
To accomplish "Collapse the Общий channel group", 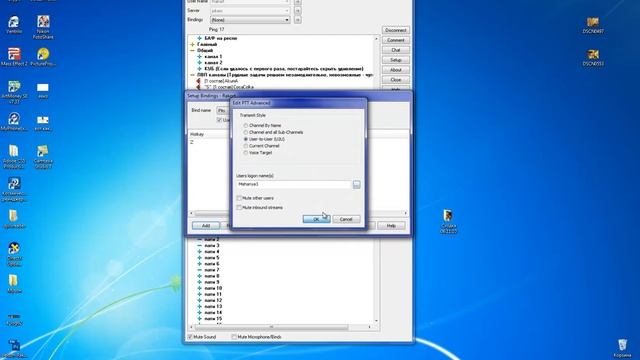I will tap(192, 51).
